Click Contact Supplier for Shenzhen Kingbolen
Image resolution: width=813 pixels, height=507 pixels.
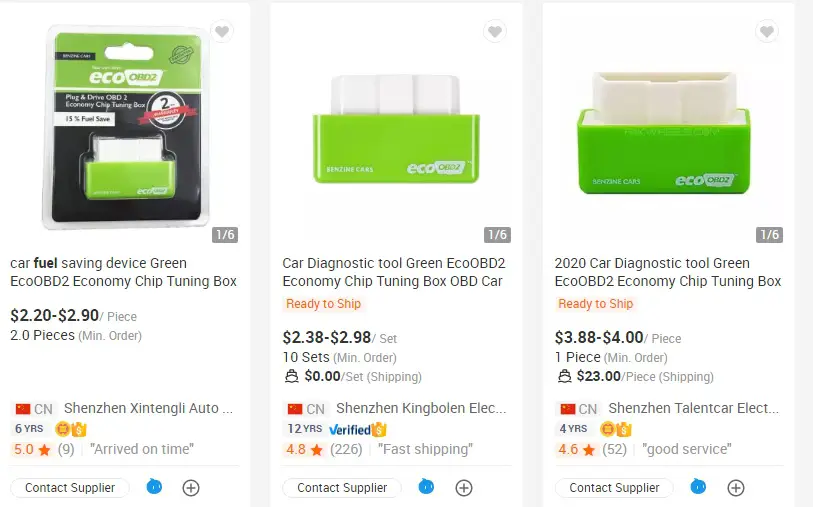pyautogui.click(x=342, y=488)
